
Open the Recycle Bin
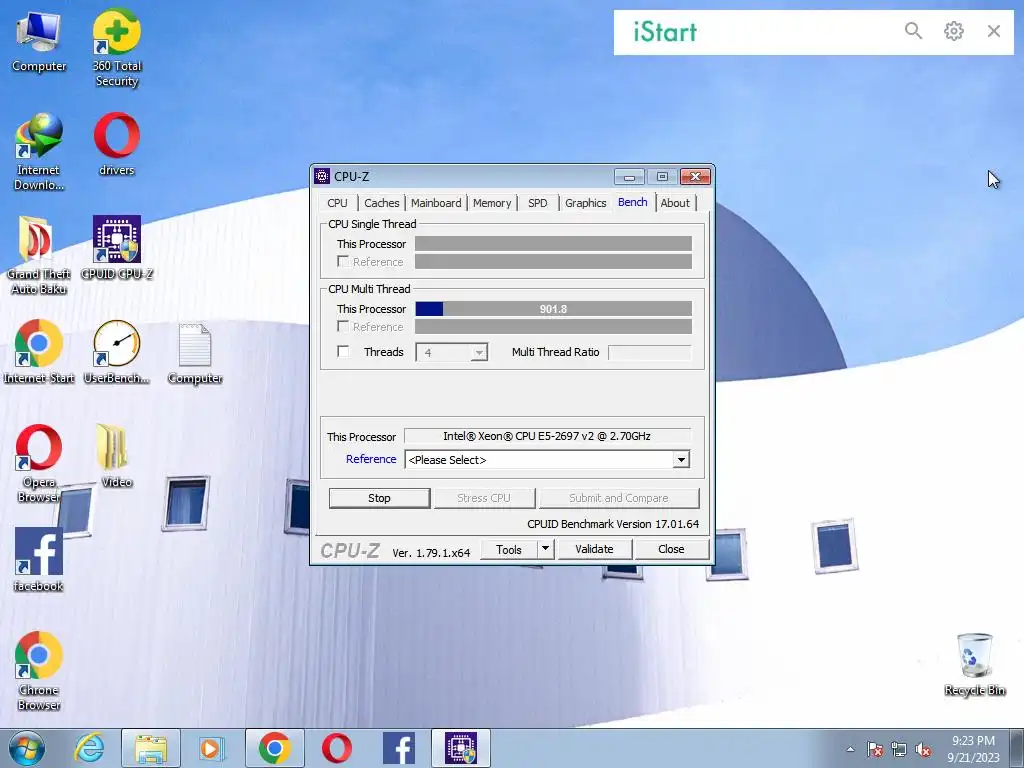click(x=974, y=664)
